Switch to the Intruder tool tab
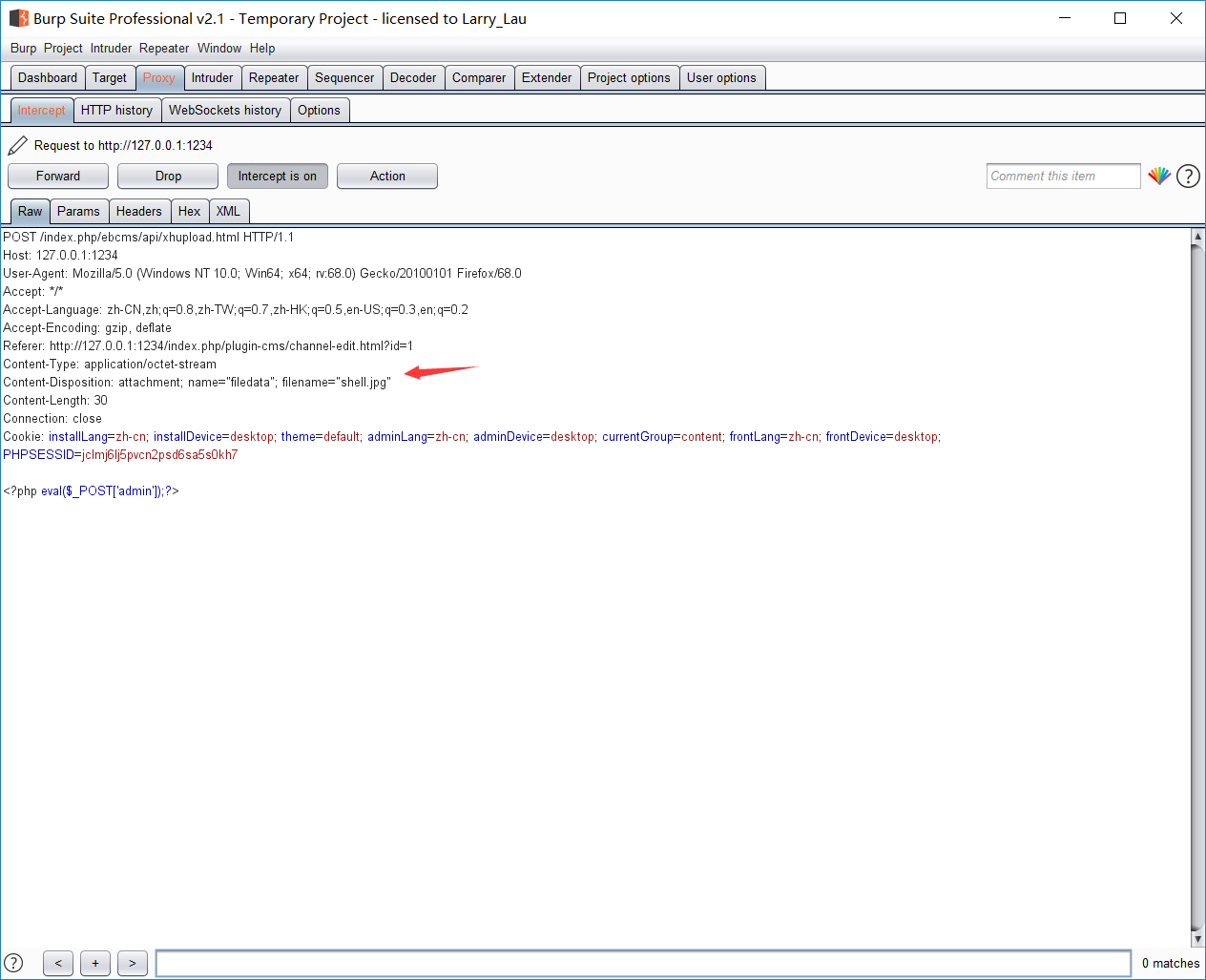The height and width of the screenshot is (980, 1206). click(212, 77)
